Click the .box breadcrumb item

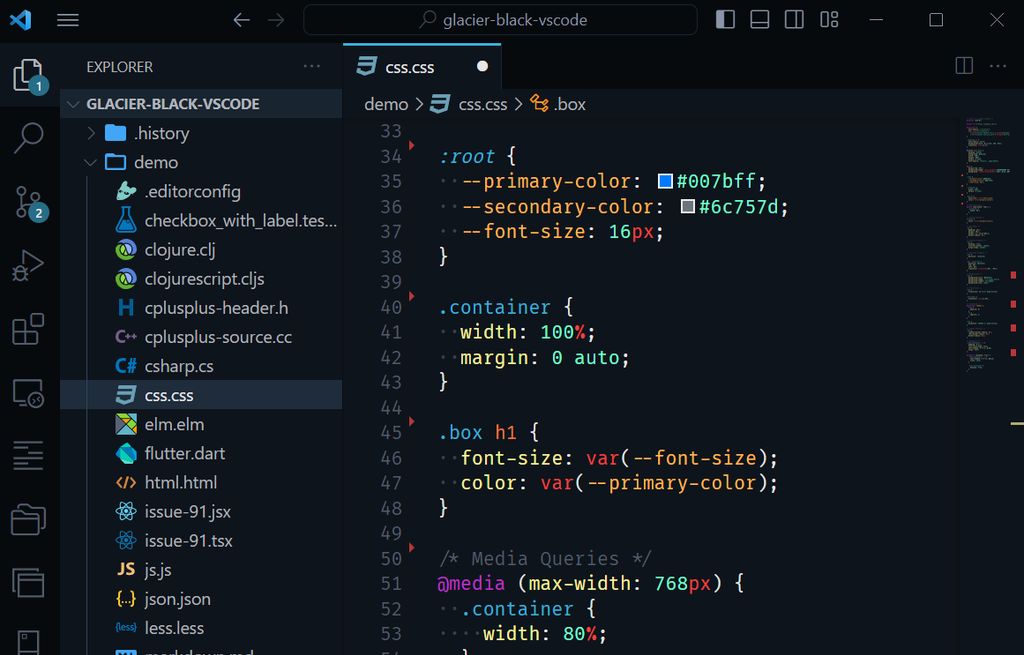tap(569, 104)
